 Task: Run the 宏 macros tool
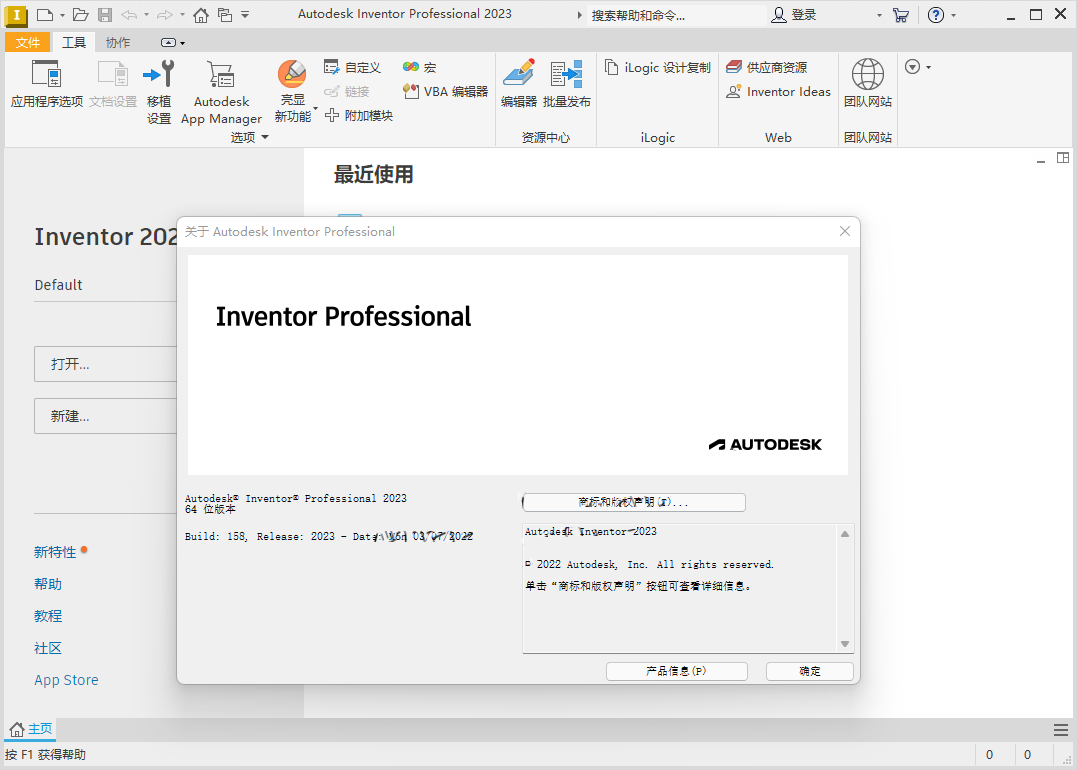(419, 66)
